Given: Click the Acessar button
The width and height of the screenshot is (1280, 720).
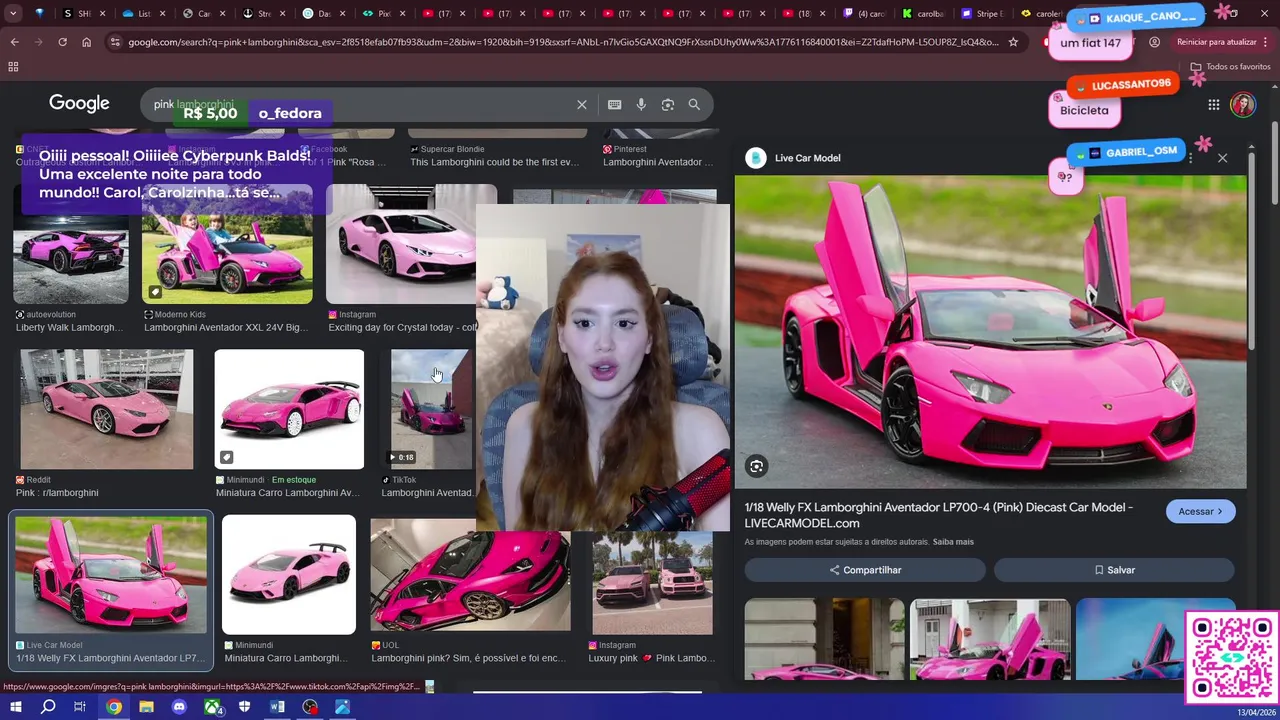Looking at the screenshot, I should (1200, 511).
